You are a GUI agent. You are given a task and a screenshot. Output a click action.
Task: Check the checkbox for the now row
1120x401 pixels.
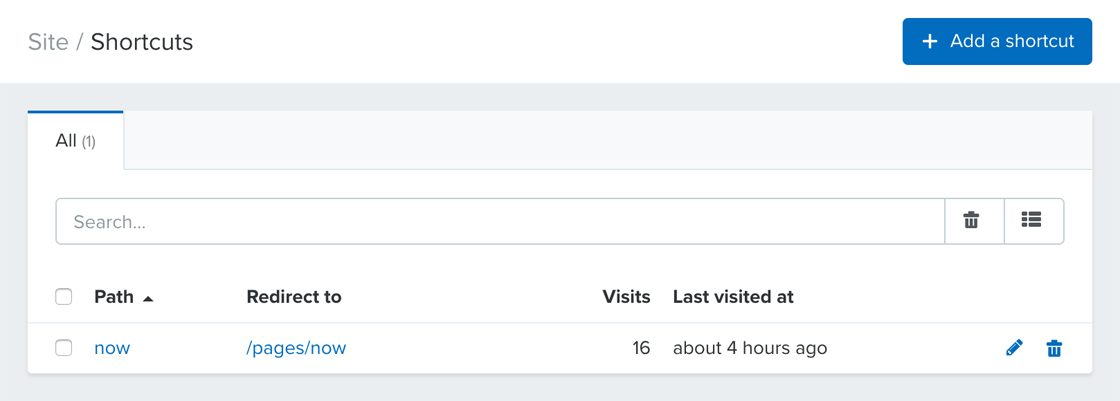(x=64, y=348)
